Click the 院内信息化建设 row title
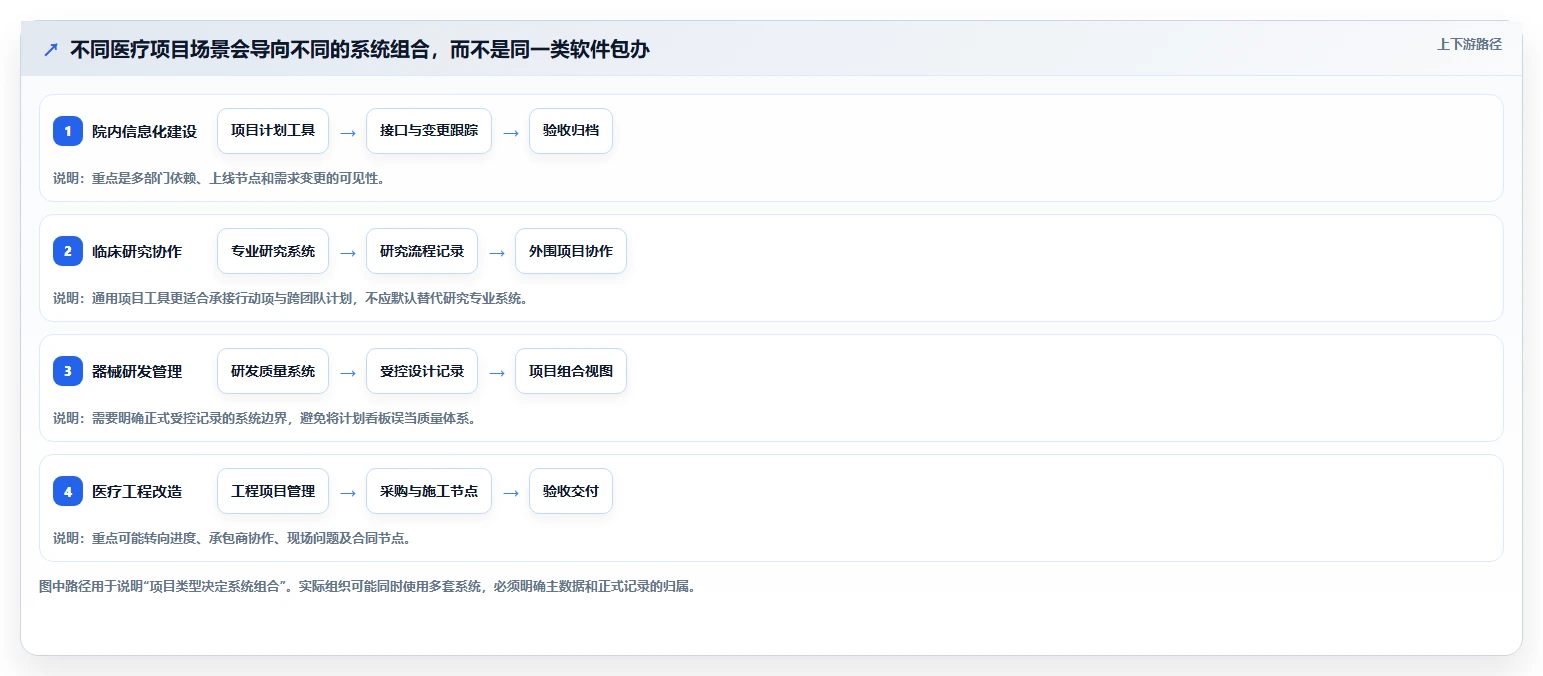Viewport: 1543px width, 676px height. pos(144,131)
